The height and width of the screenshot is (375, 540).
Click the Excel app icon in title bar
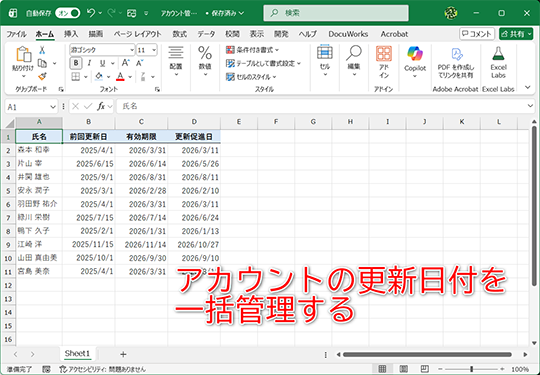(13, 13)
